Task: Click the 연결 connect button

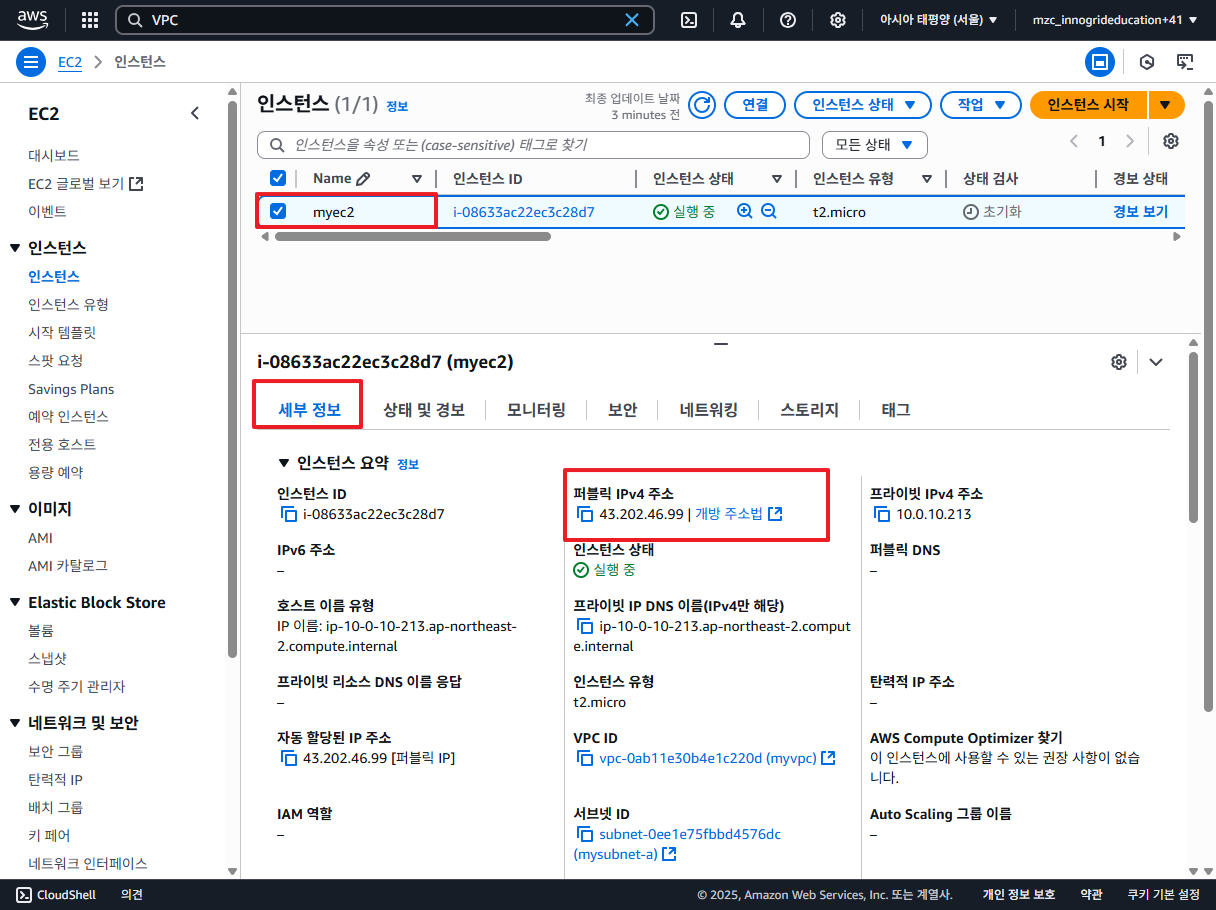Action: [x=755, y=105]
